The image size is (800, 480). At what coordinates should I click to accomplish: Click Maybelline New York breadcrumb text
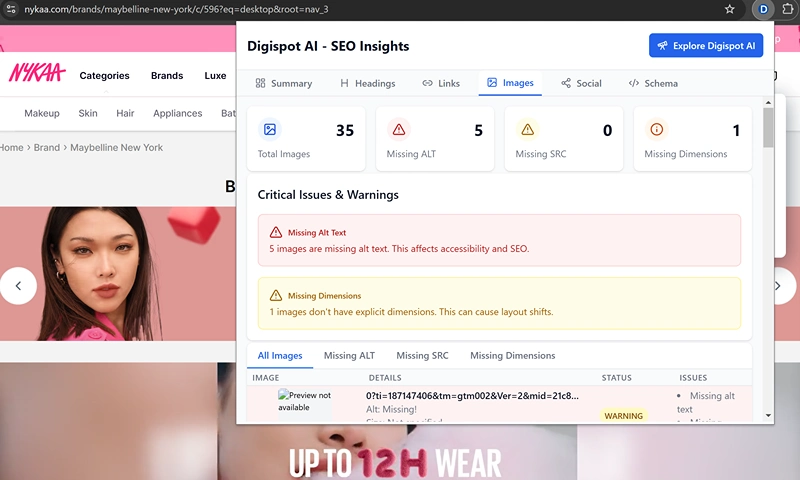click(x=116, y=147)
